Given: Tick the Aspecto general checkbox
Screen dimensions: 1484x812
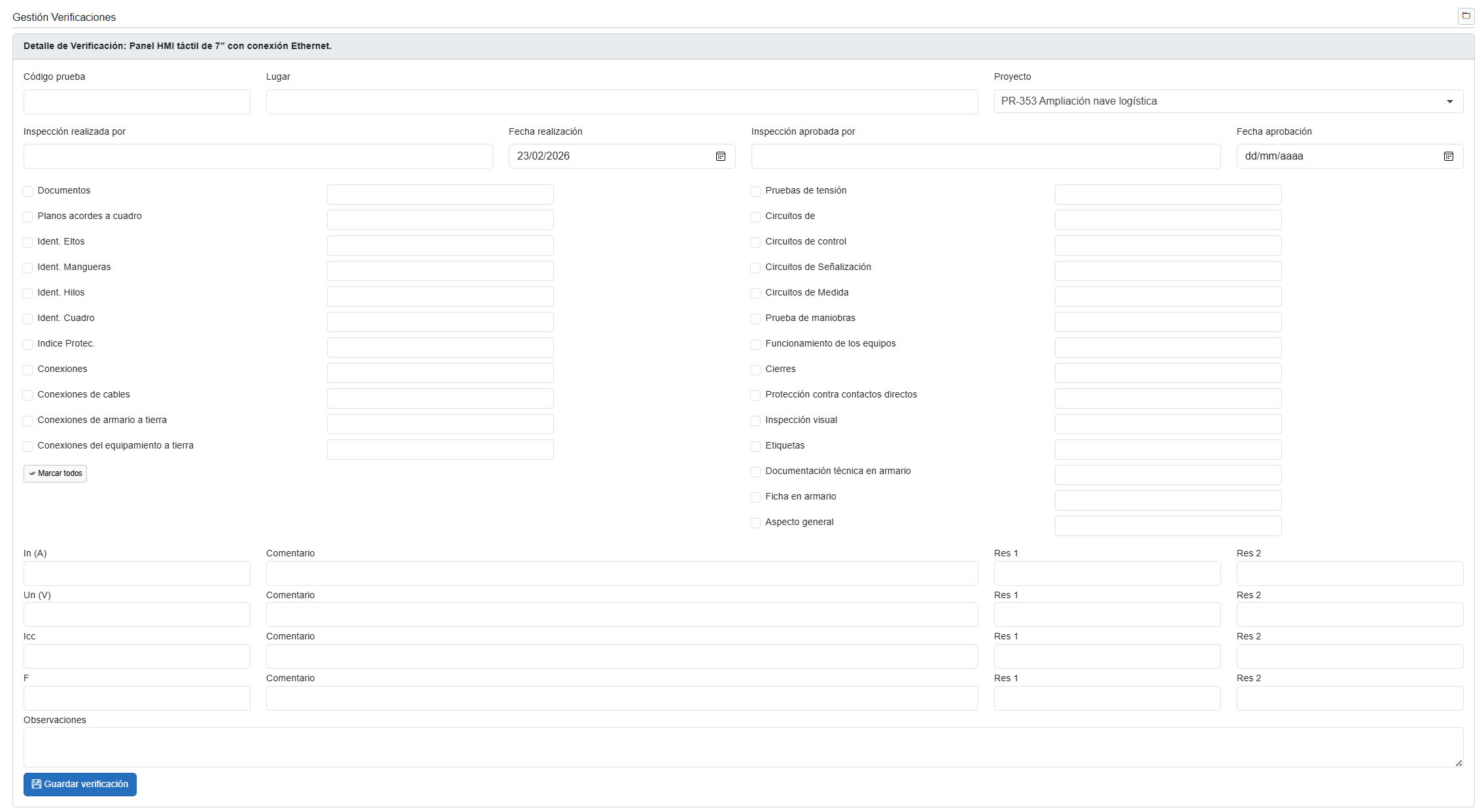Looking at the screenshot, I should point(755,523).
